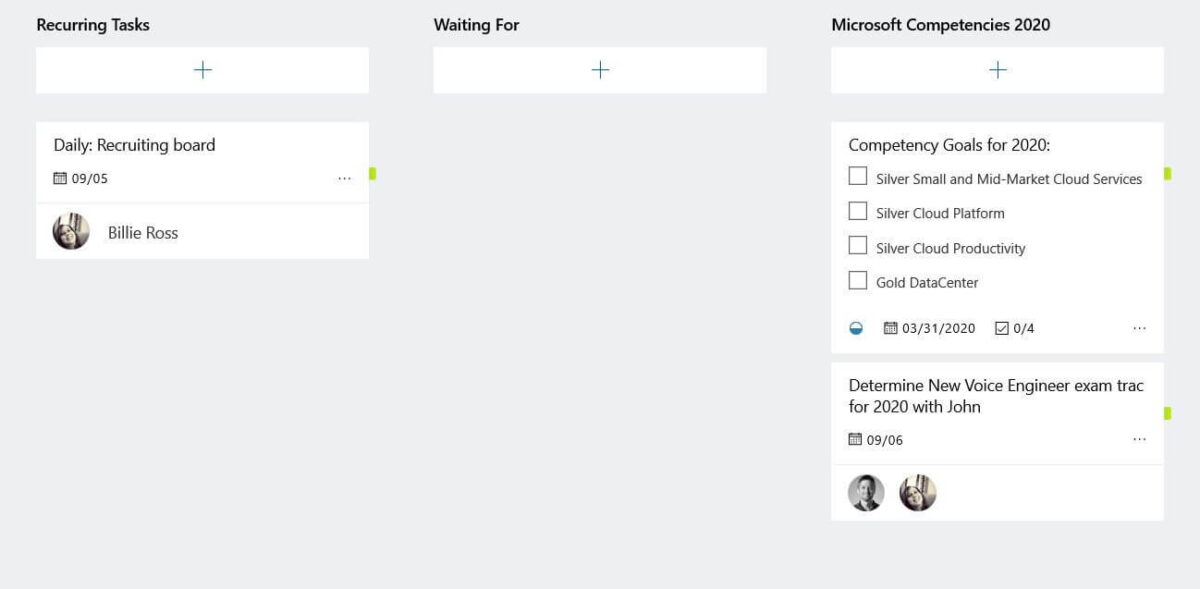This screenshot has height=589, width=1200.
Task: Click the Waiting For column heading
Action: tap(475, 24)
